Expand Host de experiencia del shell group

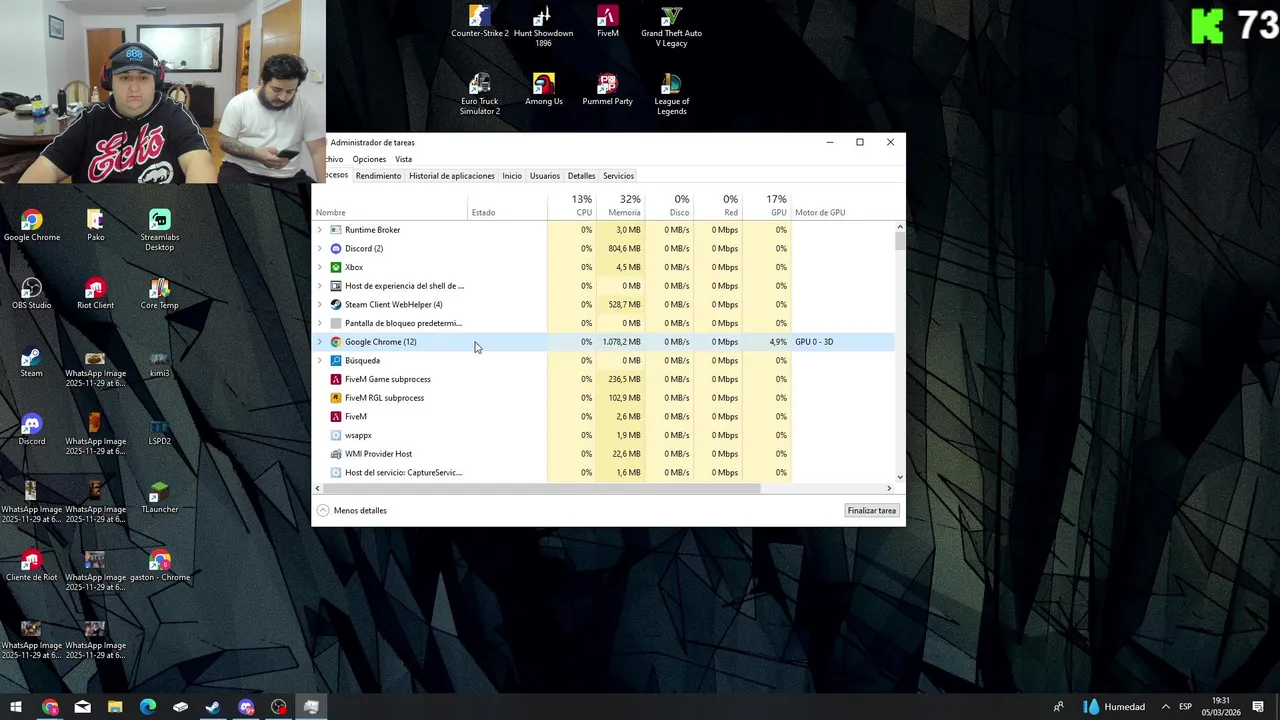(x=319, y=286)
